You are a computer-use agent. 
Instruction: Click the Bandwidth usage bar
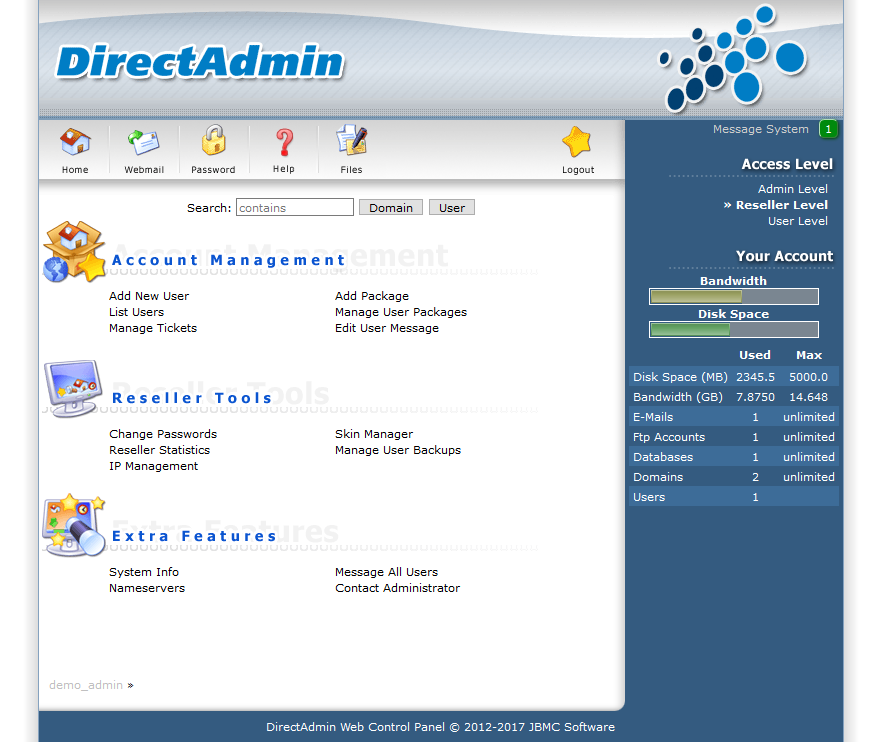734,297
